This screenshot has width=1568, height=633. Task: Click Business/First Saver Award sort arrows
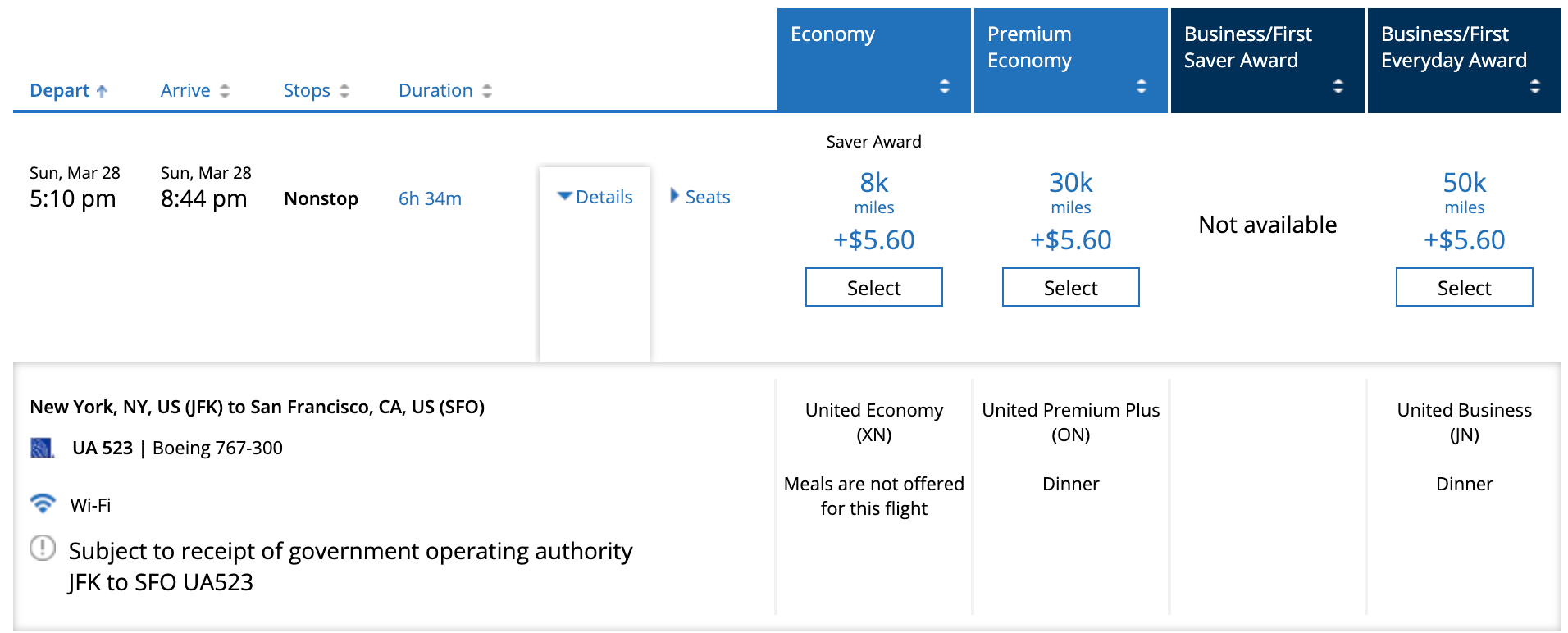[1338, 86]
